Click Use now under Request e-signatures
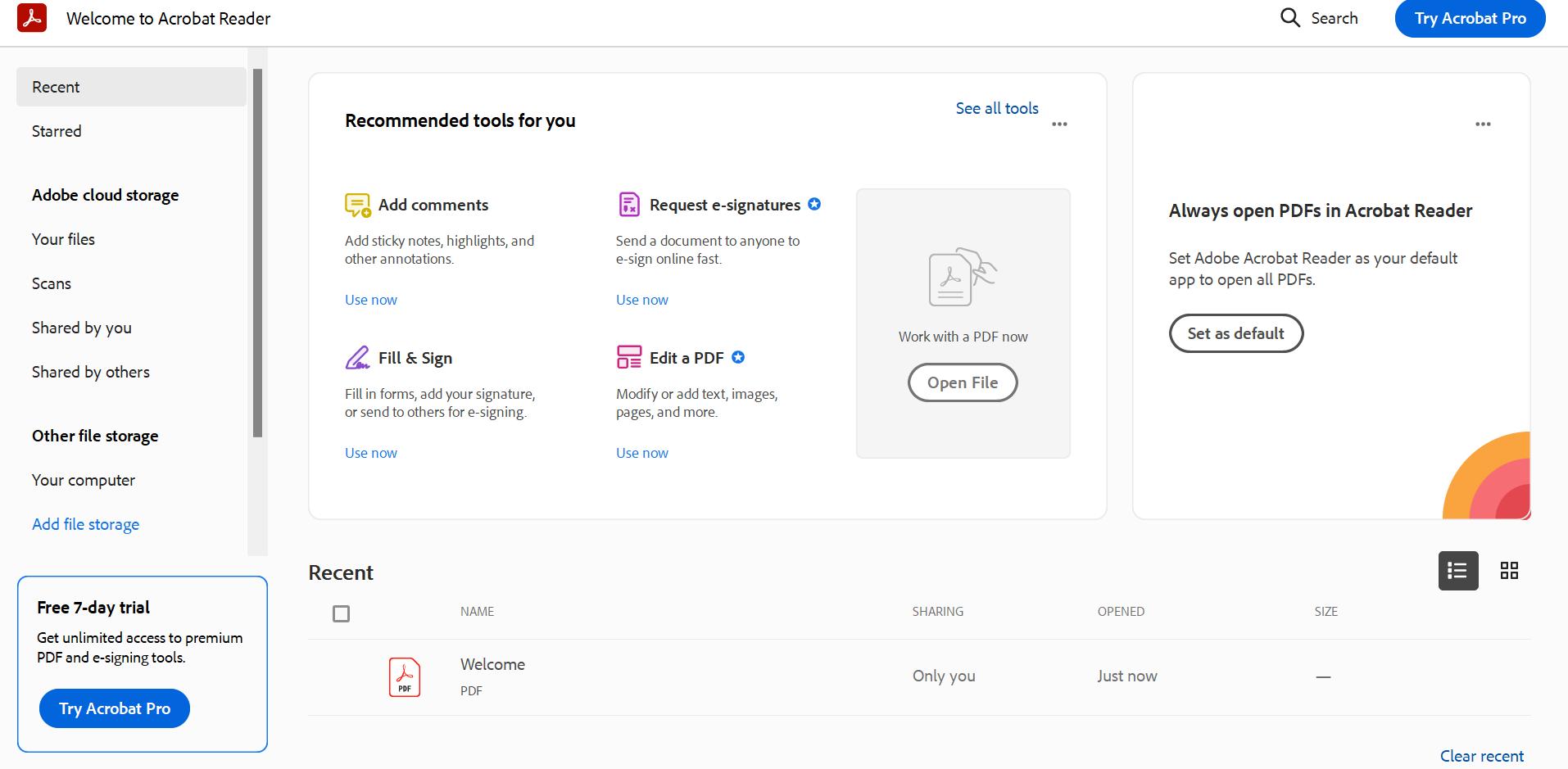The height and width of the screenshot is (769, 1568). coord(642,300)
